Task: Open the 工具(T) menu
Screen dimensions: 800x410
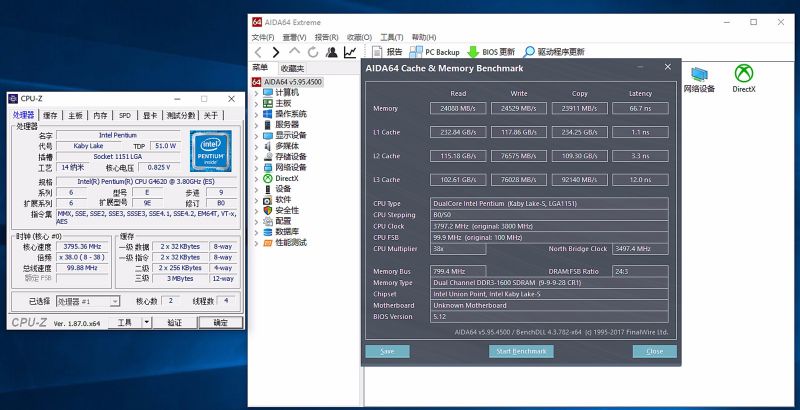Action: pyautogui.click(x=392, y=37)
